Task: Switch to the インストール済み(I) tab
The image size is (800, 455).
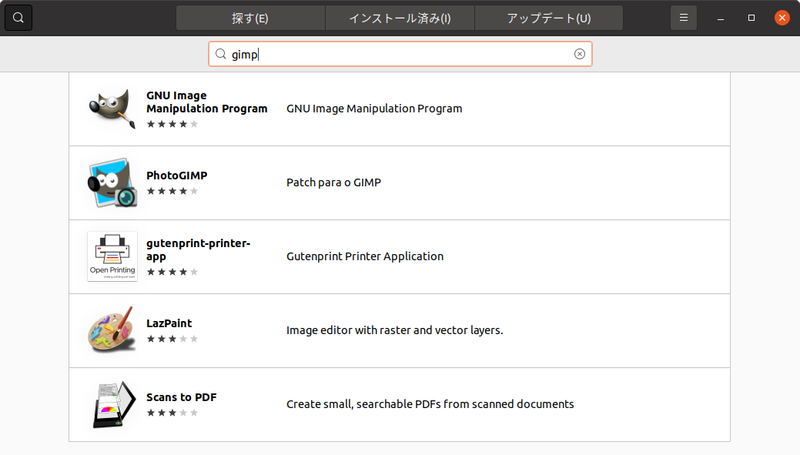Action: (x=399, y=18)
